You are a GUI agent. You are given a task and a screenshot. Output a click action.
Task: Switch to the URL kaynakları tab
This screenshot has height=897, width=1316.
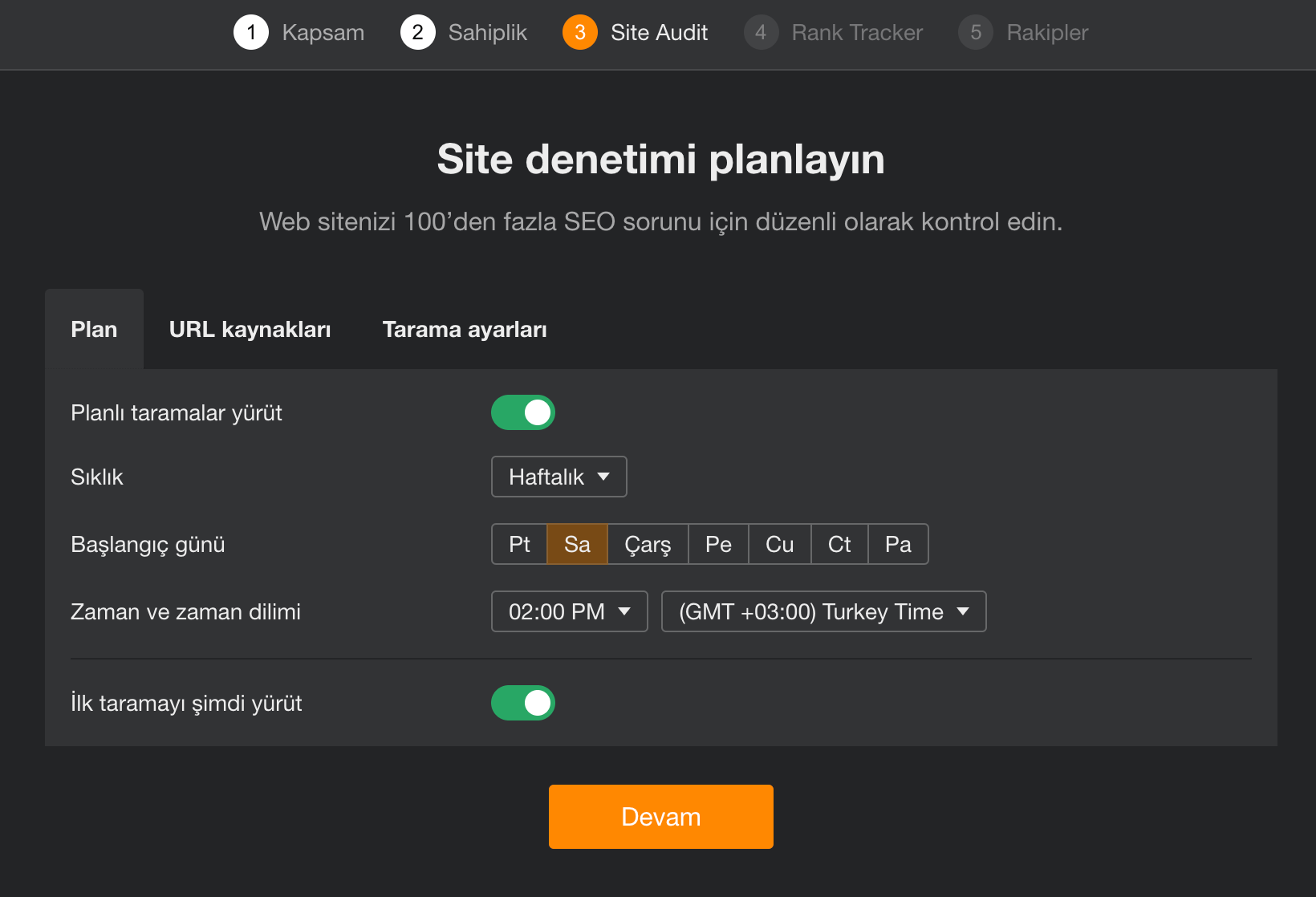(x=250, y=329)
